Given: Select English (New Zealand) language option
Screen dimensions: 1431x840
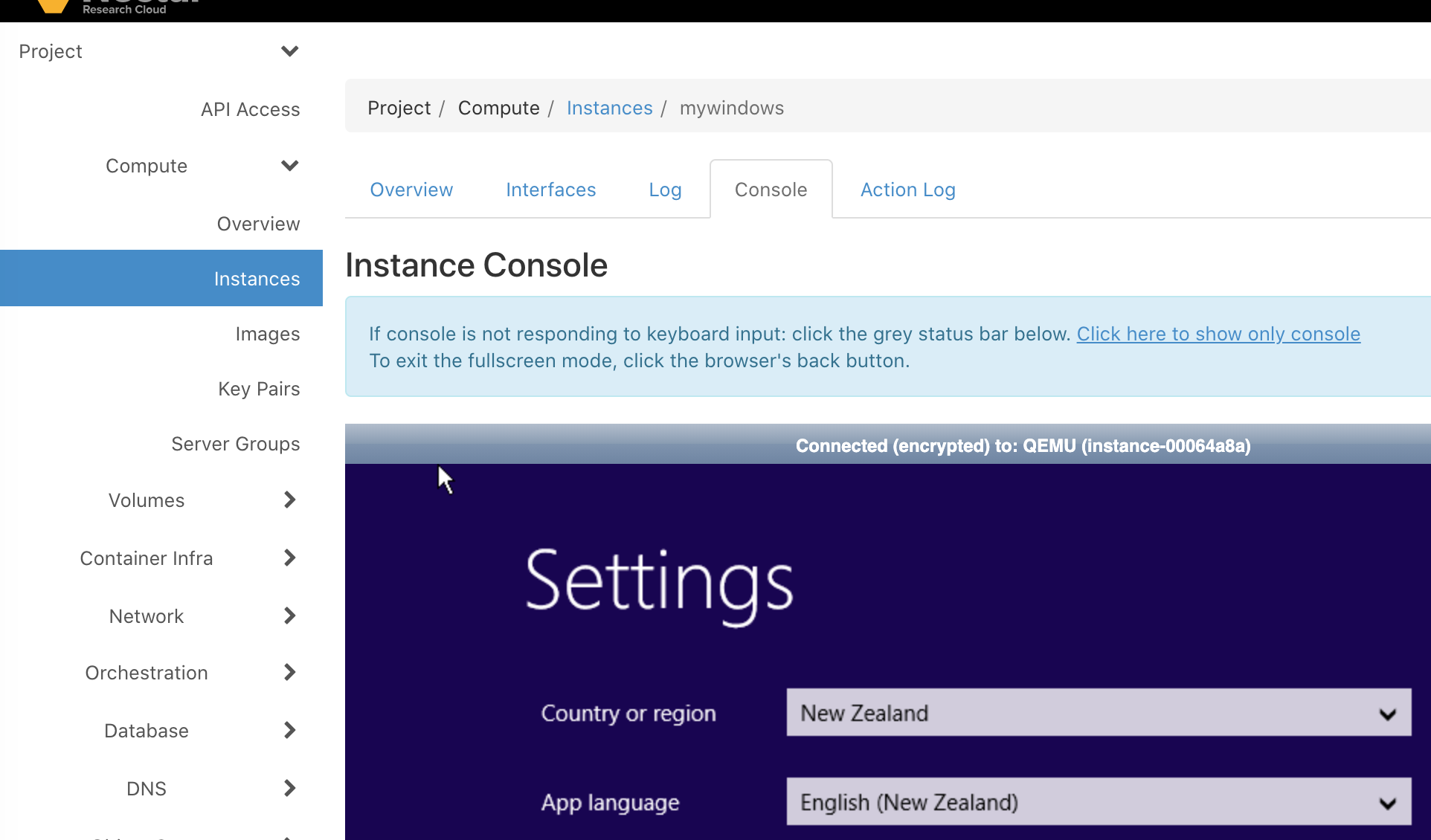Looking at the screenshot, I should tap(1098, 803).
